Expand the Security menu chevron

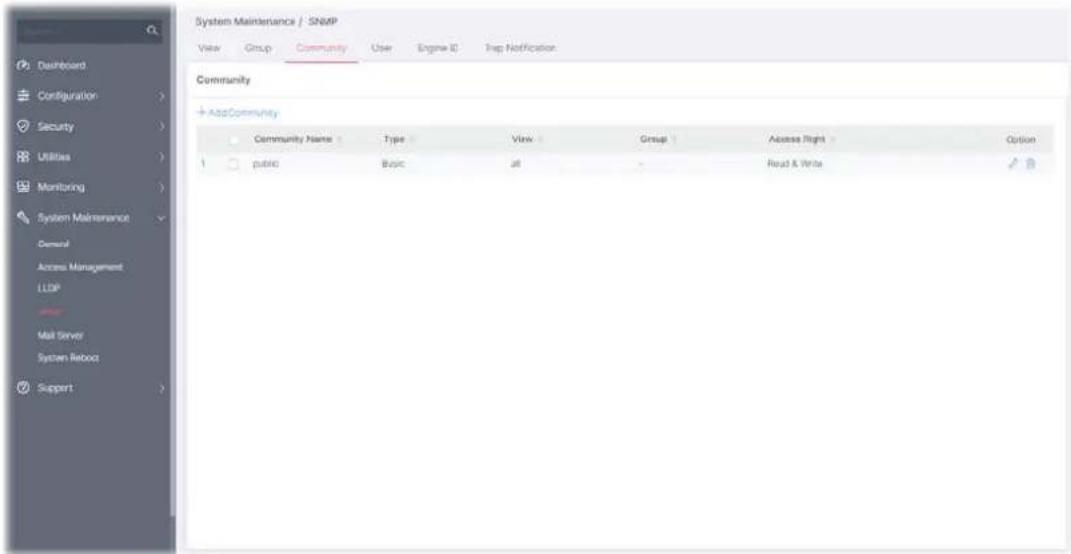[x=161, y=126]
